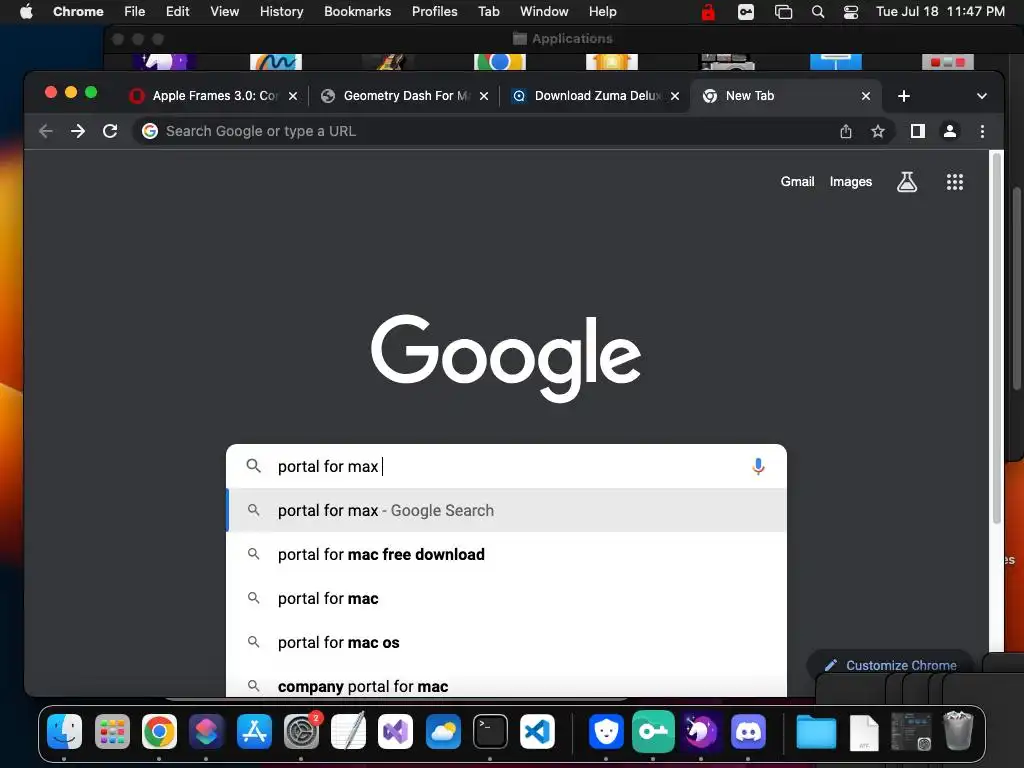This screenshot has width=1024, height=768.
Task: Click the forward navigation arrow
Action: click(78, 131)
